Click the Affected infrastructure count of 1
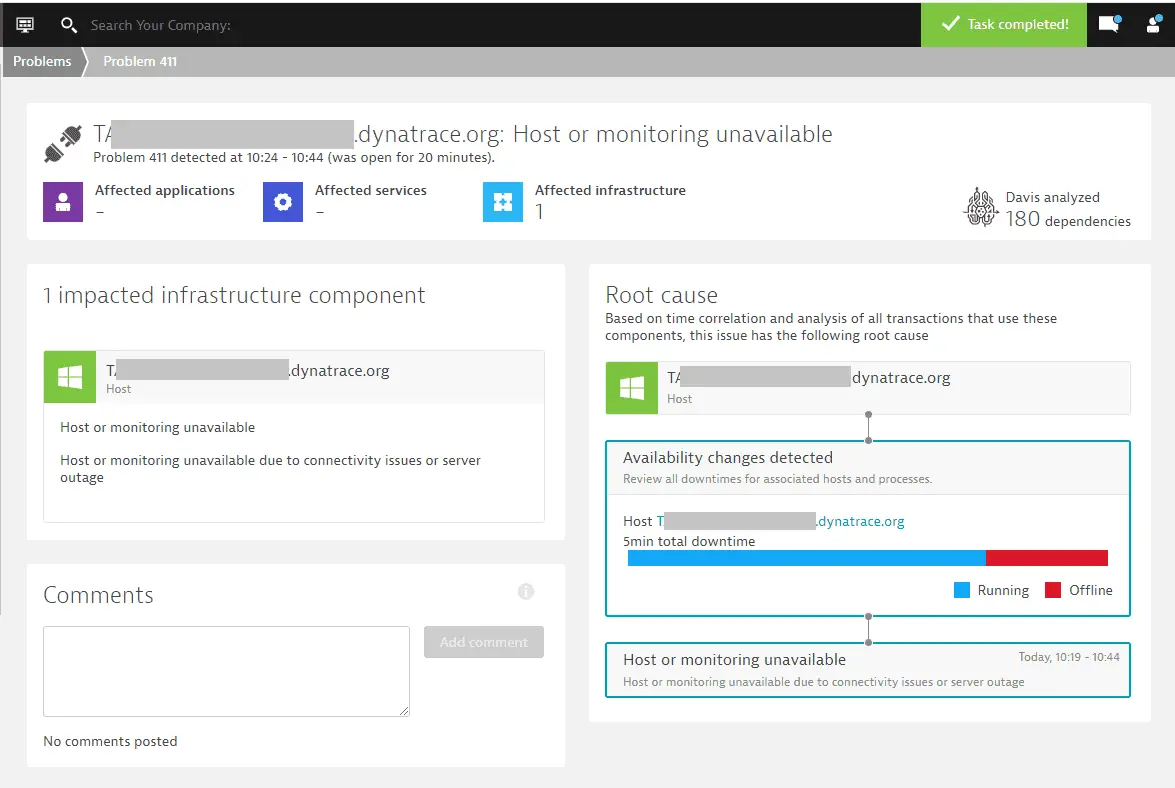 click(539, 212)
